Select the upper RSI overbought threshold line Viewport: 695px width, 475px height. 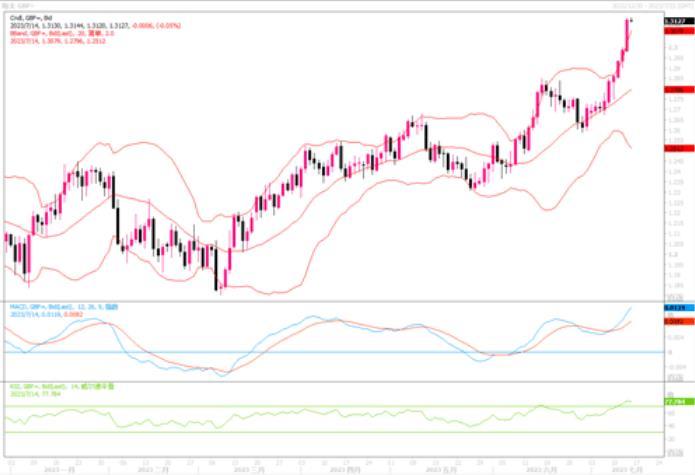pyautogui.click(x=320, y=407)
